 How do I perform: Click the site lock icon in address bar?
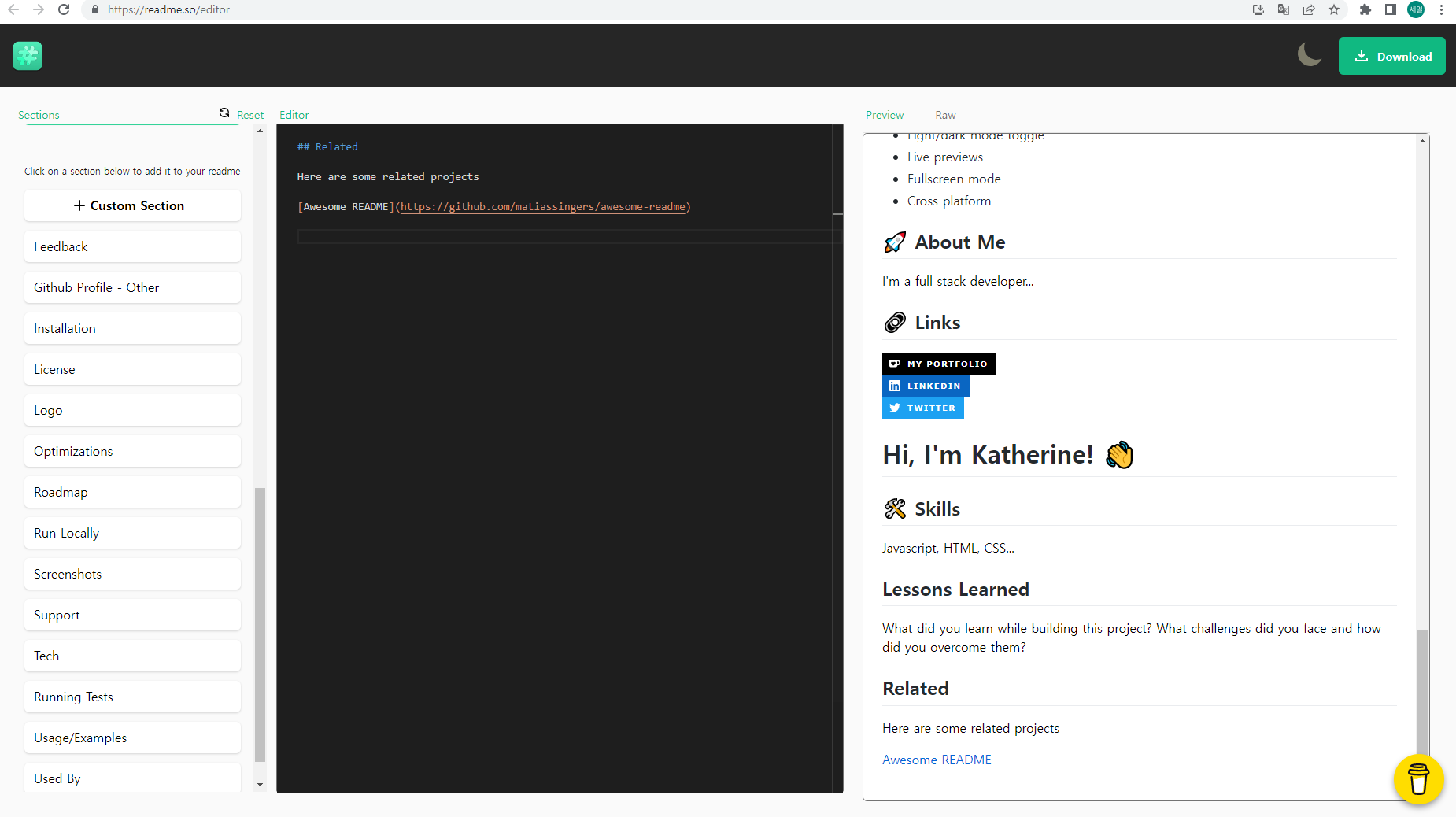coord(95,9)
